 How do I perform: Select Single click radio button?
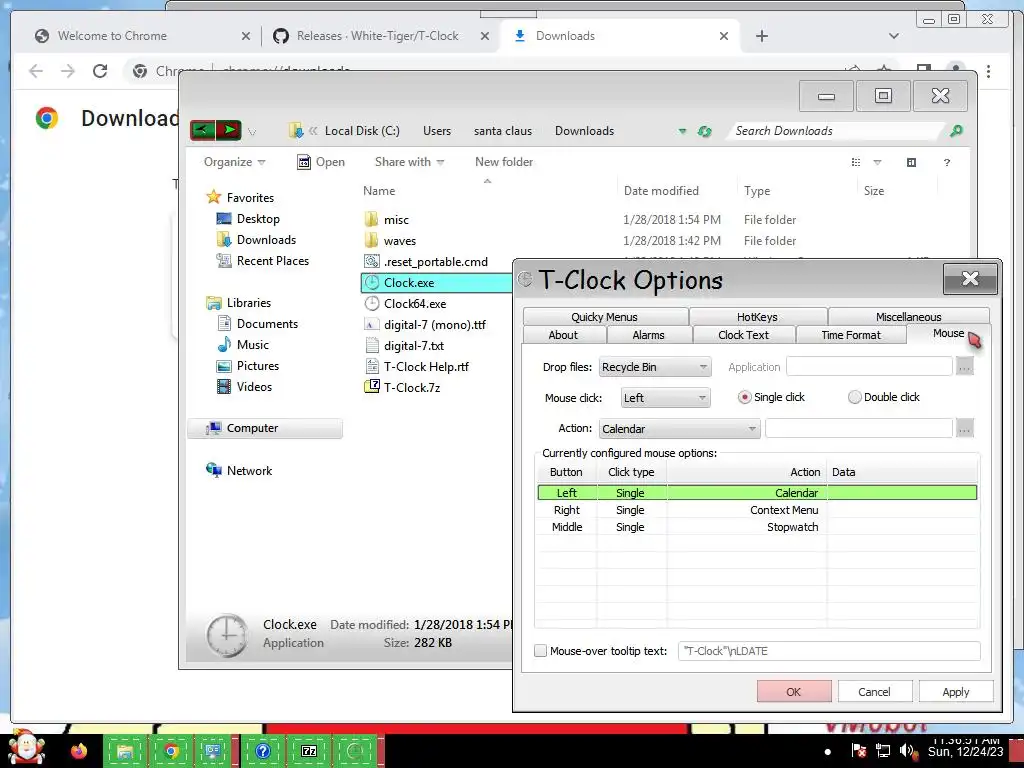[744, 397]
